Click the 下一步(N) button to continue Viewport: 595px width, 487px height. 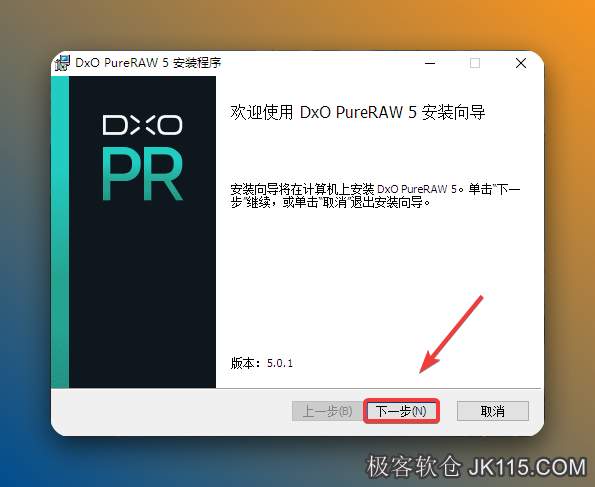pos(401,411)
